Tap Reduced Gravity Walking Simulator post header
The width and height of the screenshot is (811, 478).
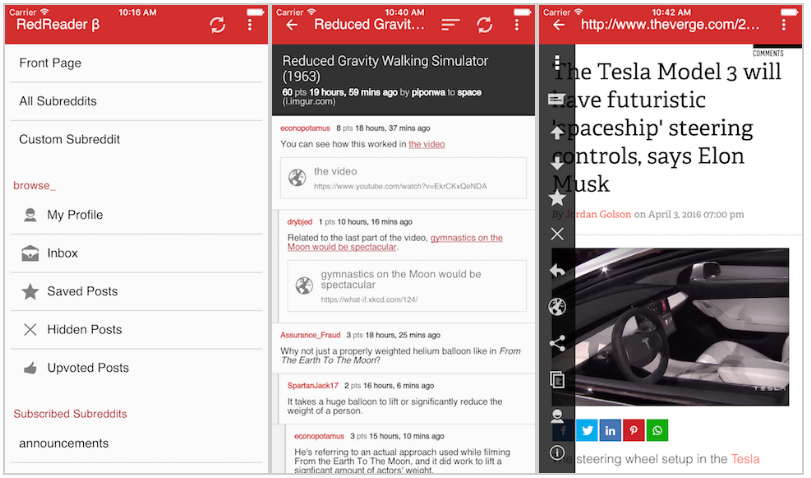tap(403, 80)
